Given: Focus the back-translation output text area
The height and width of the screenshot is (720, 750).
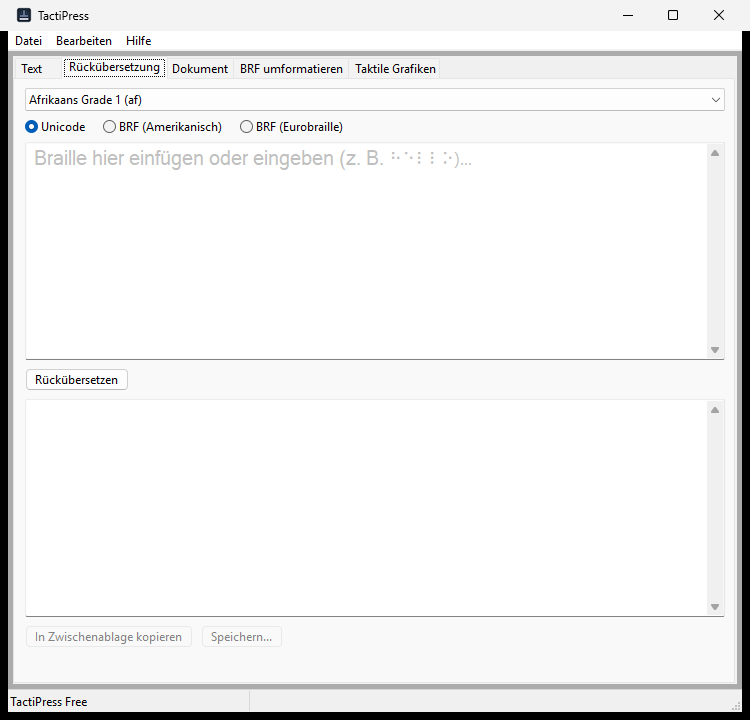Looking at the screenshot, I should (366, 508).
